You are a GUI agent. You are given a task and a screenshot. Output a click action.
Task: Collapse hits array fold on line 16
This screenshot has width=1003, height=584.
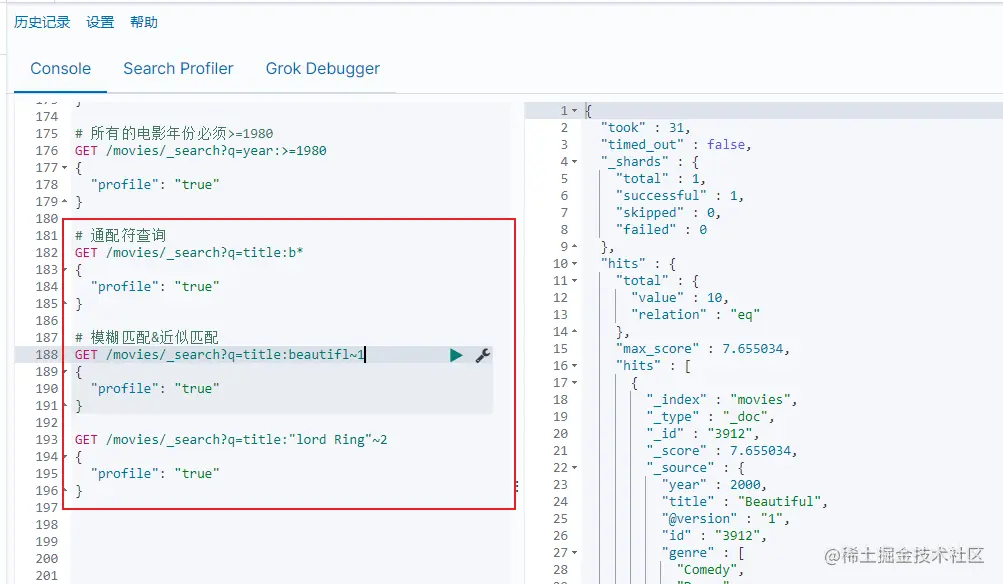pyautogui.click(x=574, y=366)
